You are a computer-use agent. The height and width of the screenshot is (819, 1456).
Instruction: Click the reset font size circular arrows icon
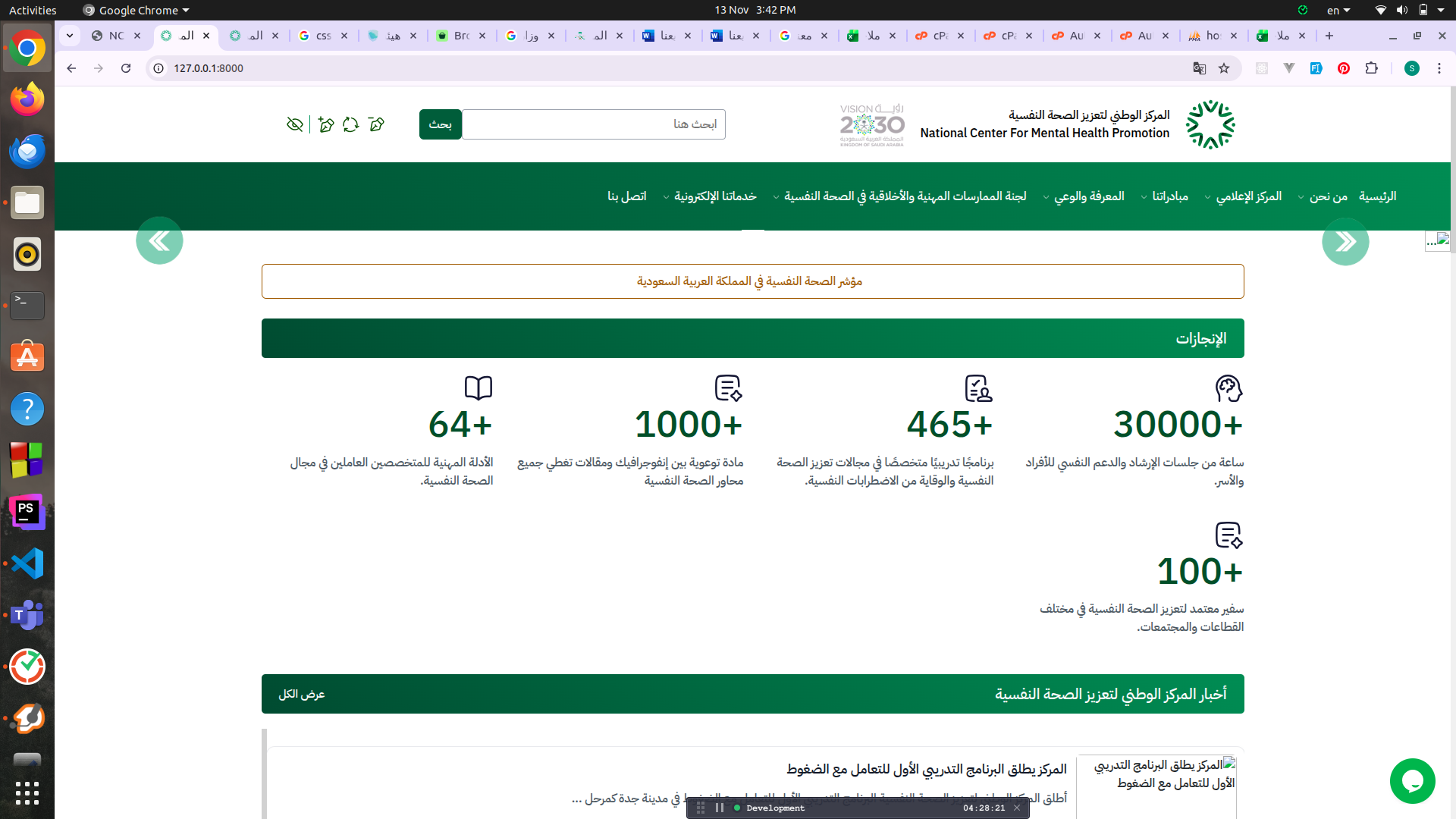(x=350, y=124)
